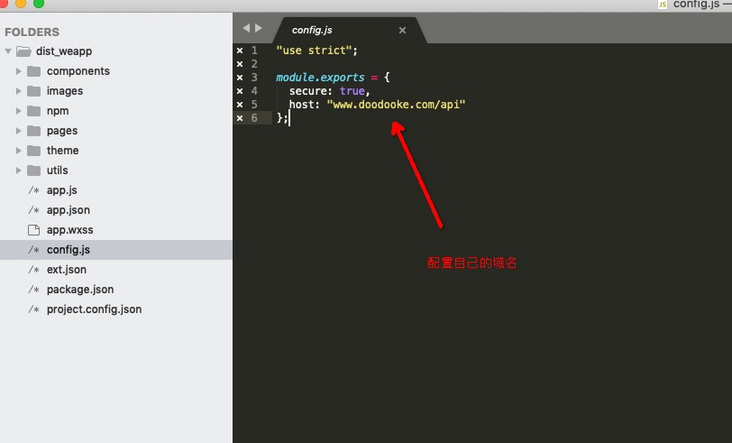
Task: Expand the npm folder
Action: pyautogui.click(x=19, y=111)
